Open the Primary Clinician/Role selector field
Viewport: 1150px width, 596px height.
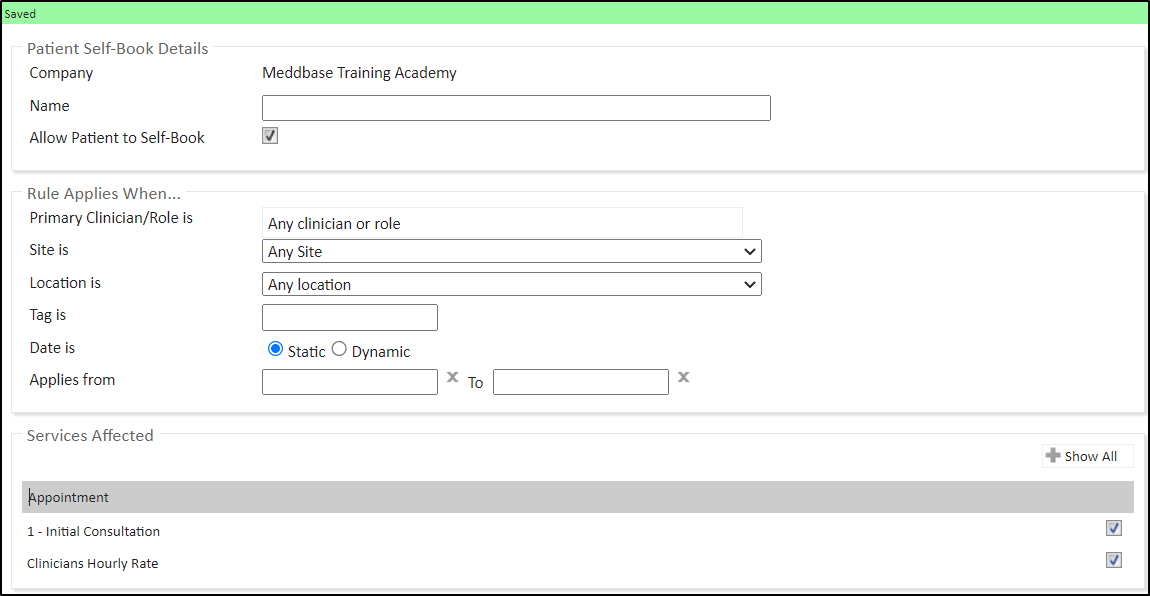point(502,223)
